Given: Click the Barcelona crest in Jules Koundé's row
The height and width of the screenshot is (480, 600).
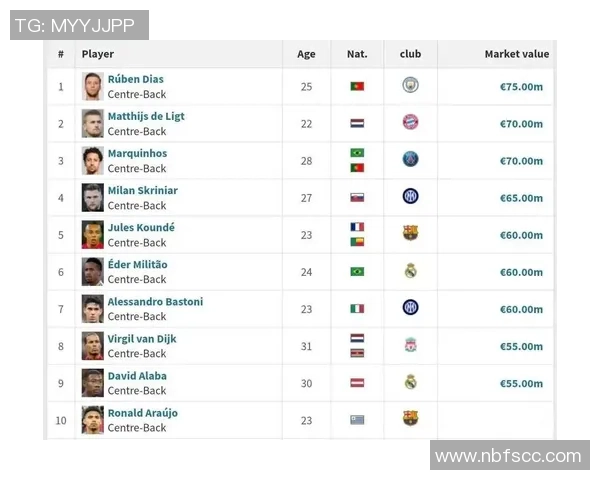Looking at the screenshot, I should (x=410, y=234).
